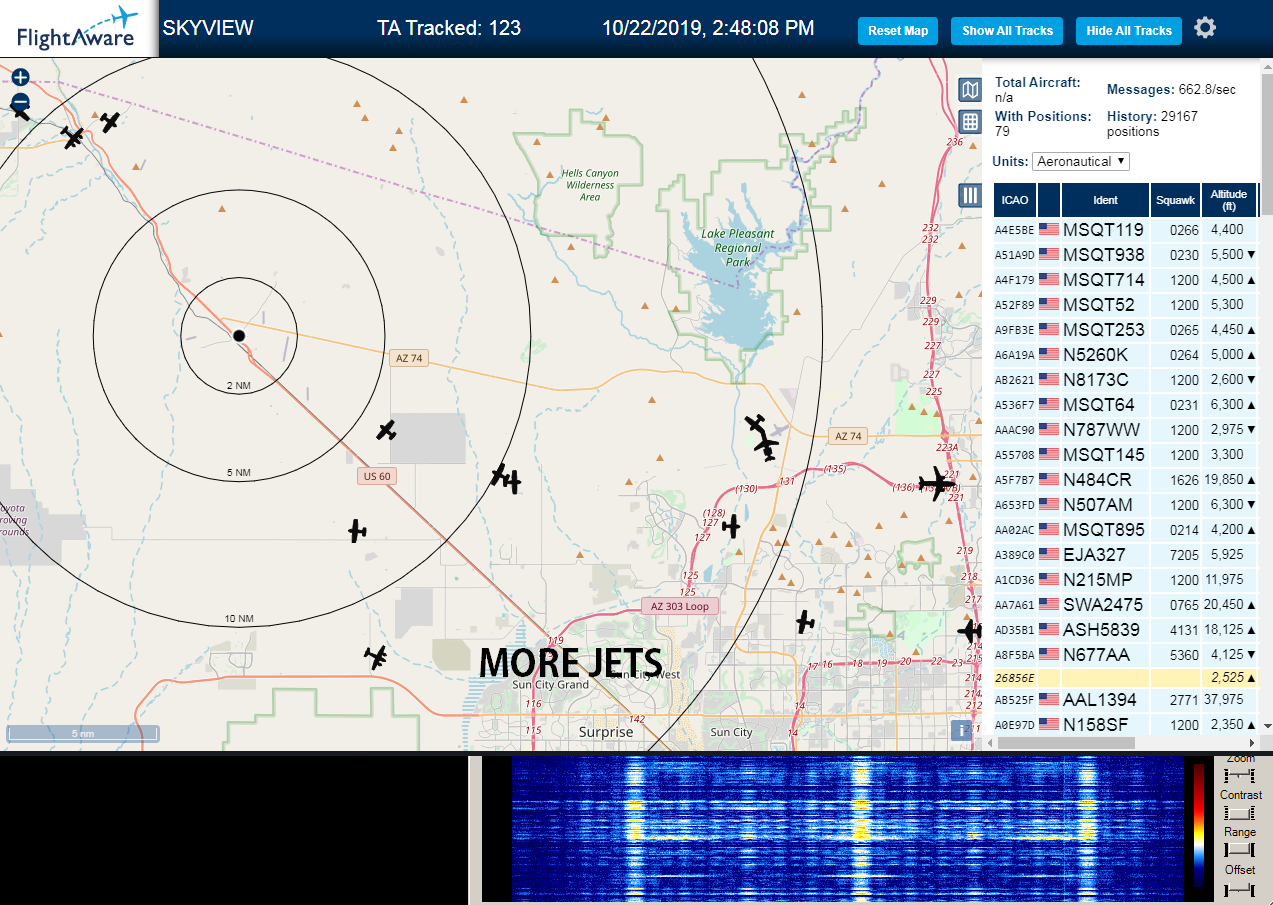Click the Reset Map button
The height and width of the screenshot is (905, 1273).
pyautogui.click(x=898, y=31)
